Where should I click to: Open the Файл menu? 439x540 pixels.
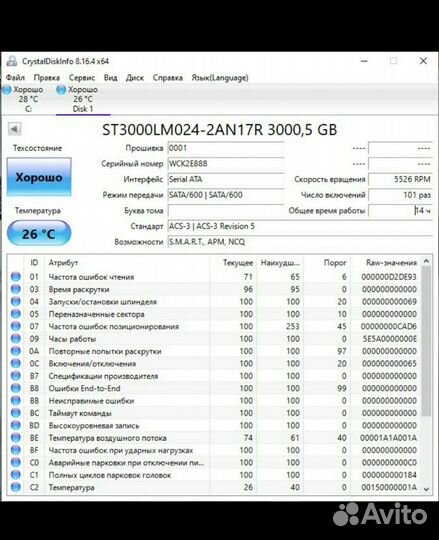coord(15,78)
